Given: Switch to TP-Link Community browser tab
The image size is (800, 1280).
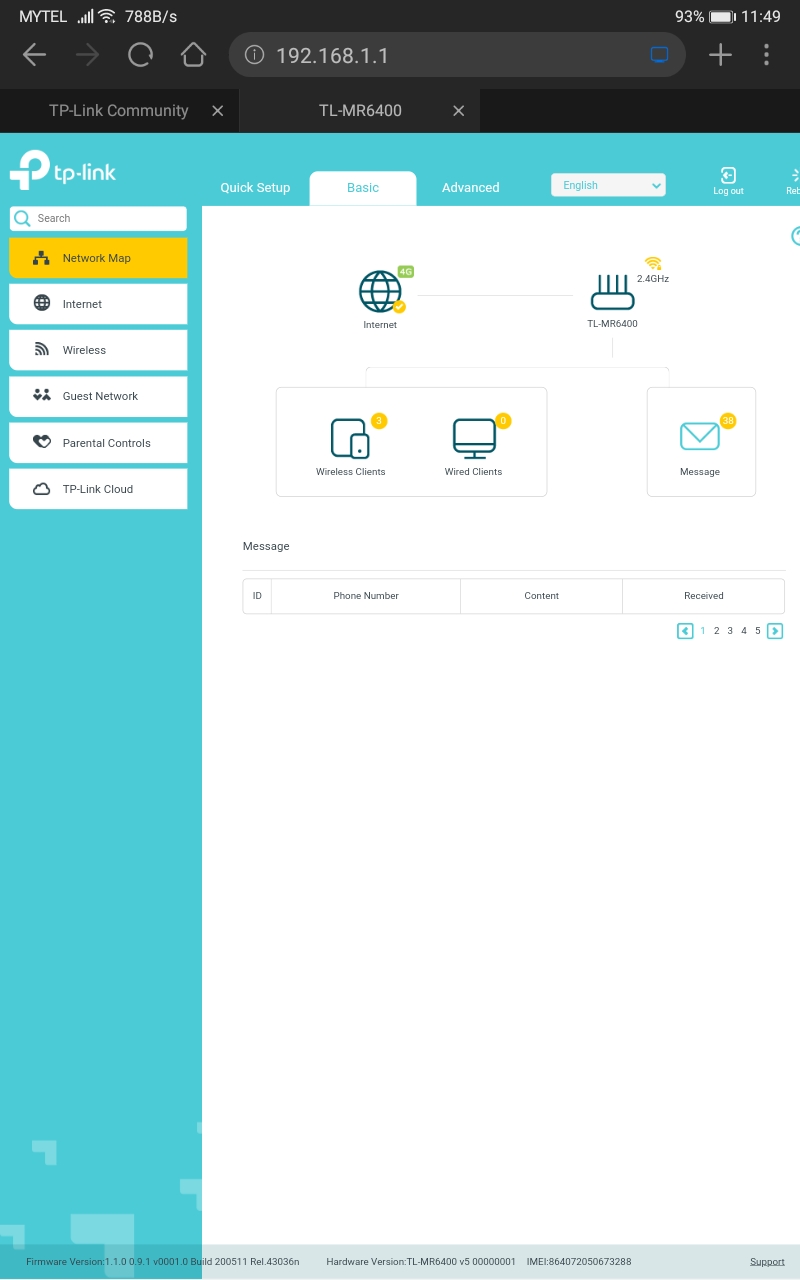Looking at the screenshot, I should pos(119,111).
